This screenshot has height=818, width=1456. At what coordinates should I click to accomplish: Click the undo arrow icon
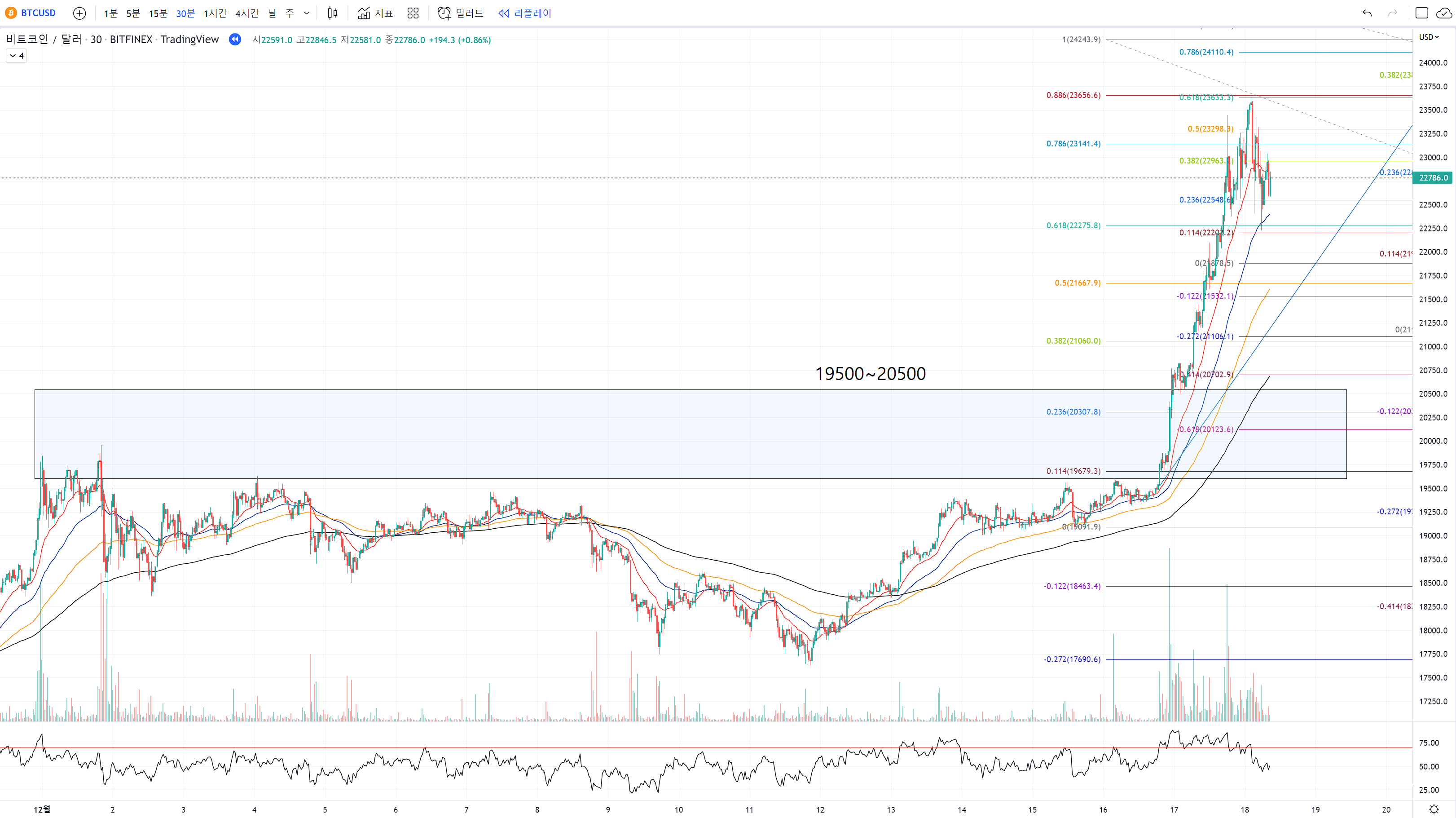click(x=1367, y=13)
